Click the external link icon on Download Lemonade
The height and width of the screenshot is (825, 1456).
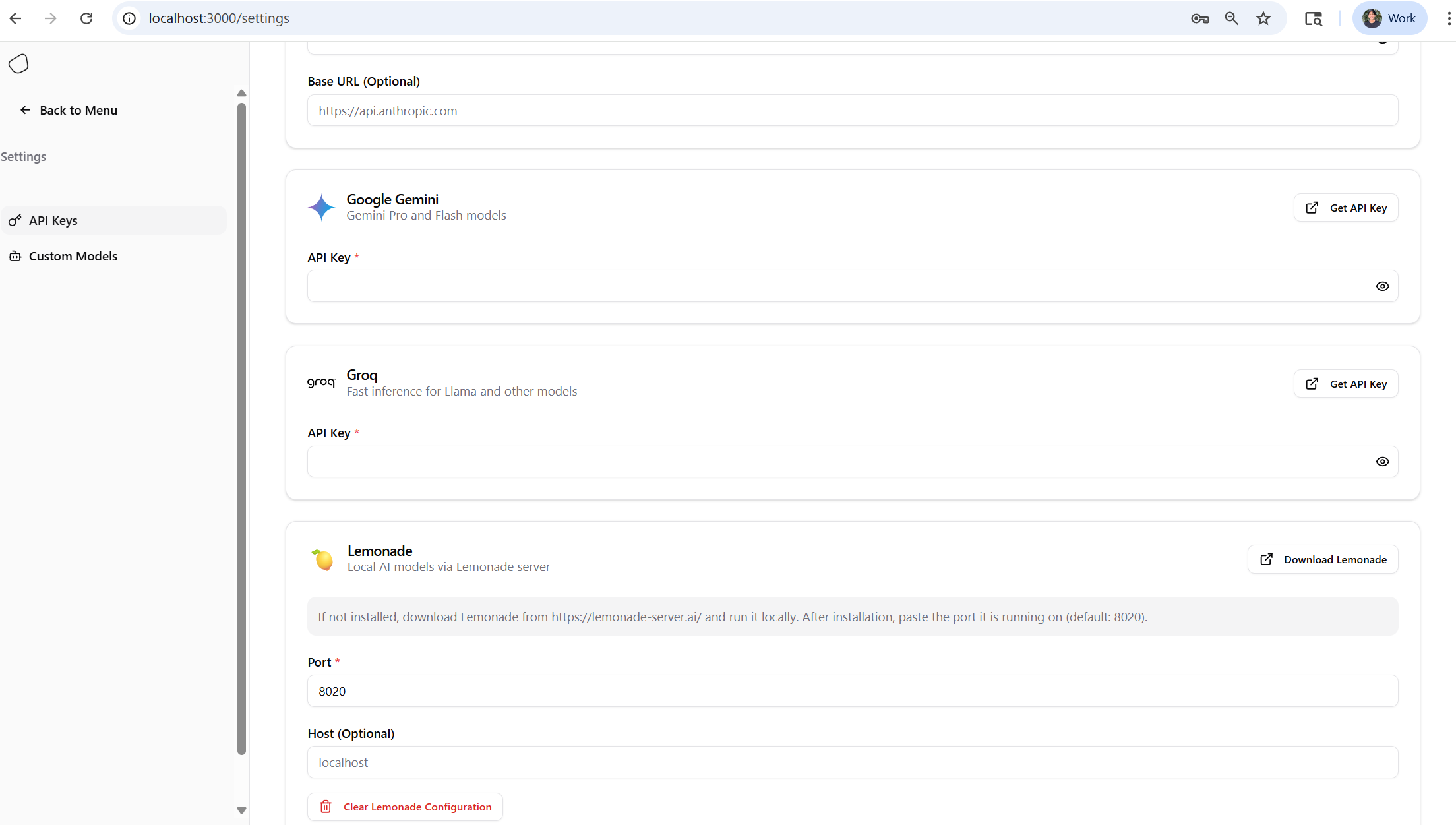point(1267,559)
